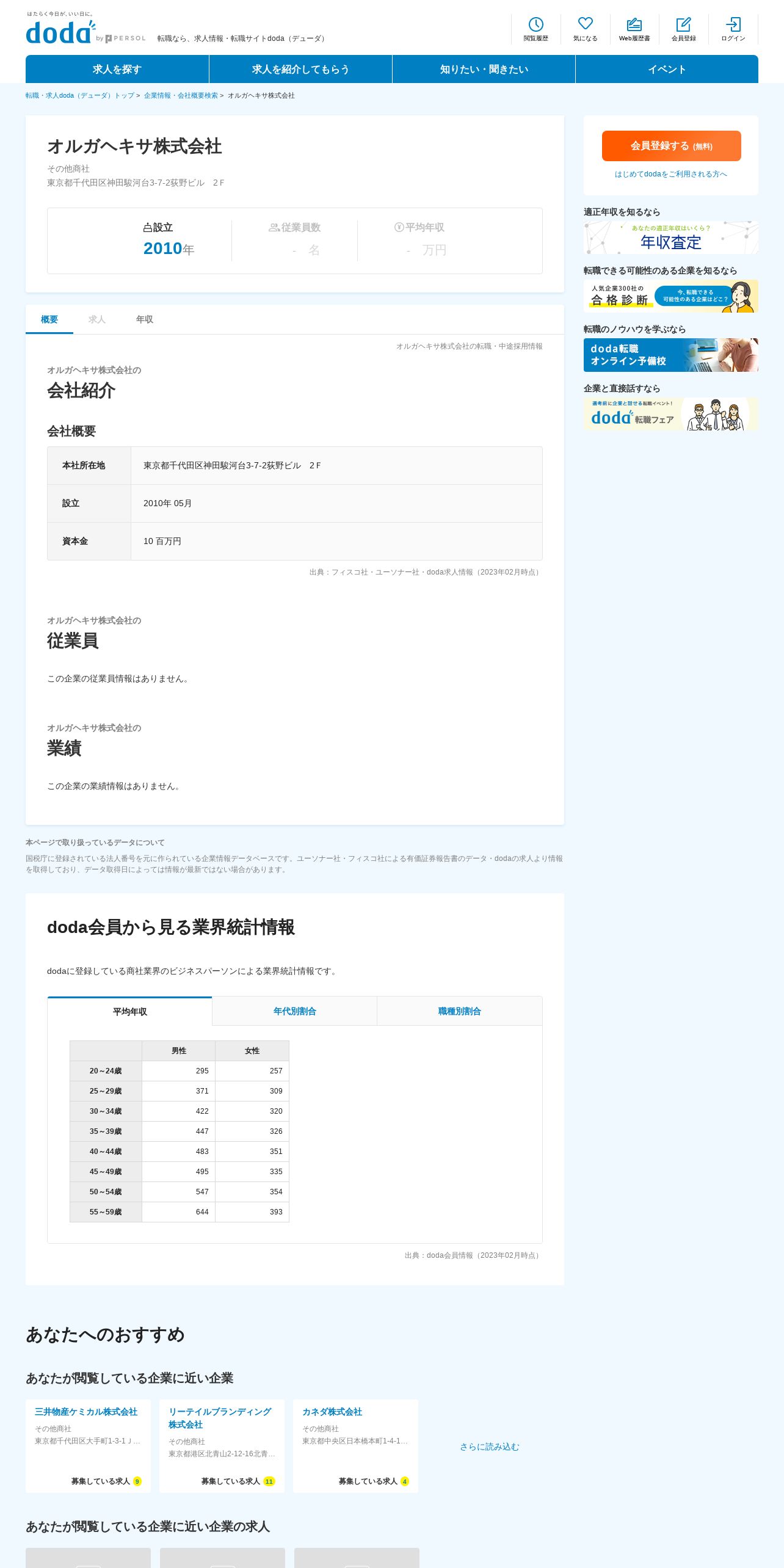The image size is (784, 1568).
Task: Click the さらに読み込む link
Action: click(x=490, y=1446)
